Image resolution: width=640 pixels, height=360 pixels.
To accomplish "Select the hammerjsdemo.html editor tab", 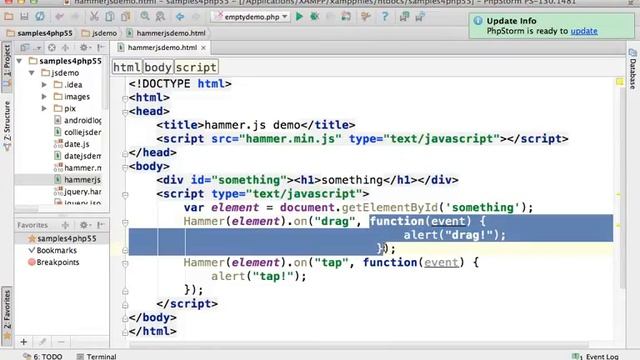I will pos(162,48).
